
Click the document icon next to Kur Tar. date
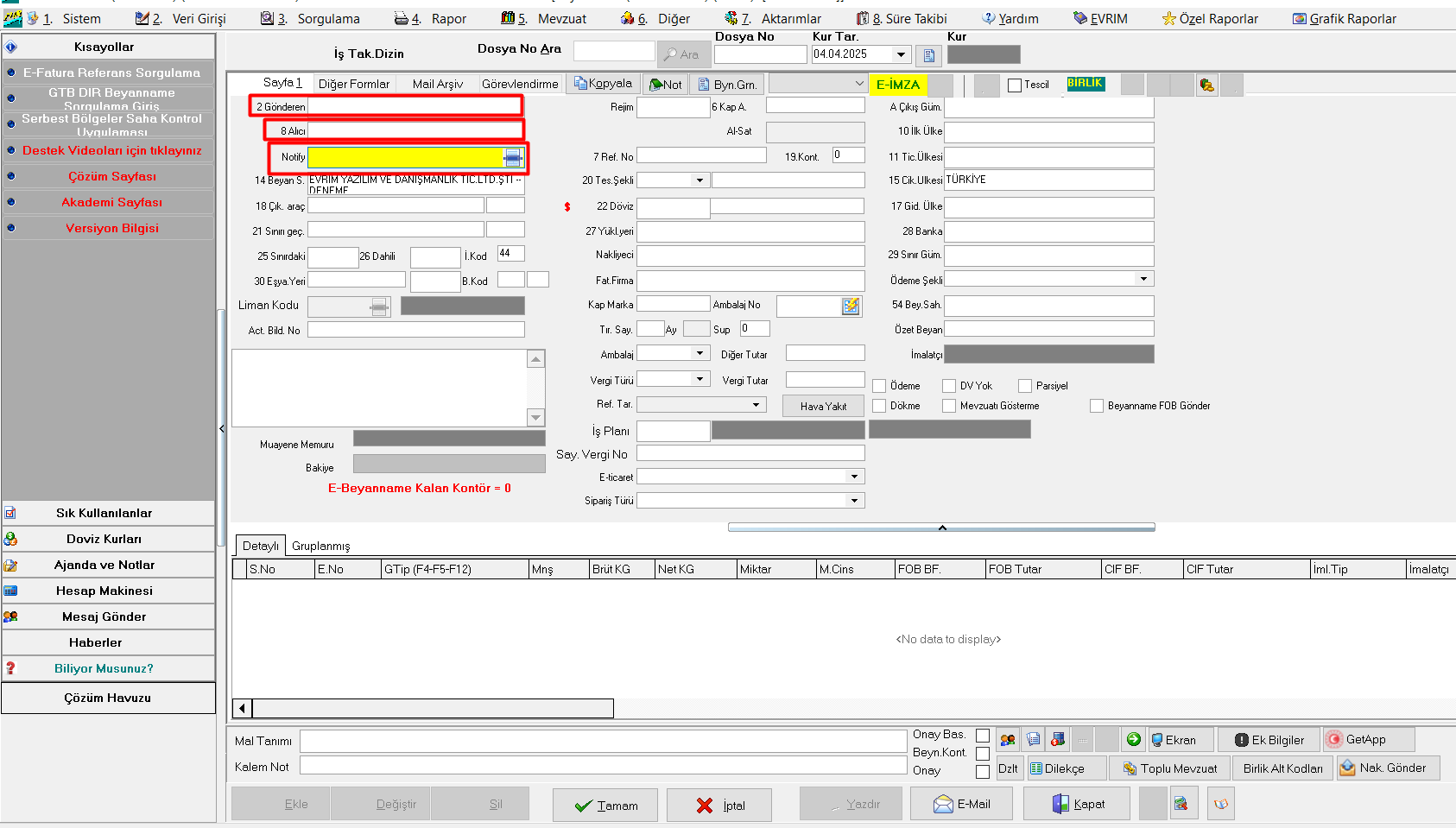click(929, 55)
